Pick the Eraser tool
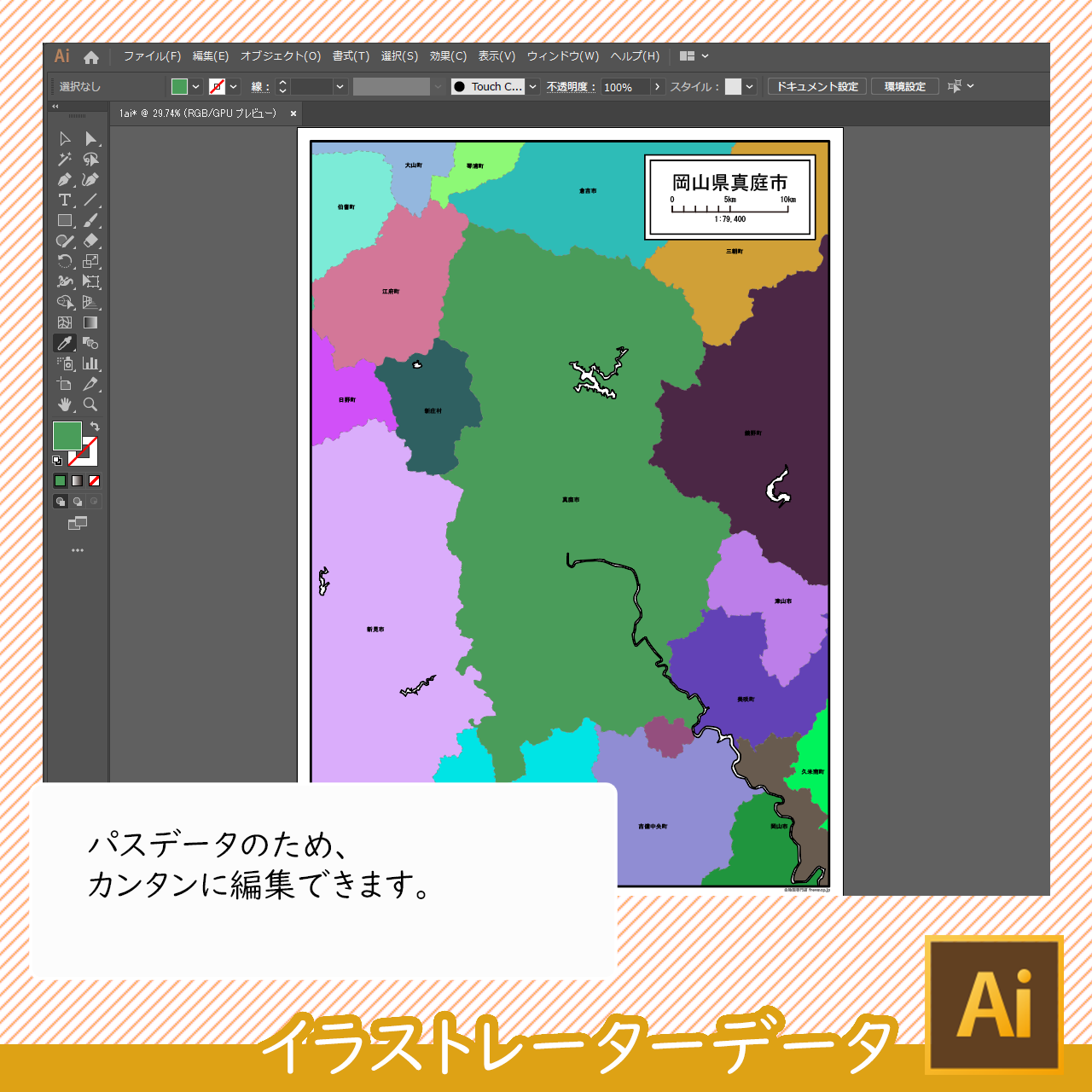 click(90, 241)
